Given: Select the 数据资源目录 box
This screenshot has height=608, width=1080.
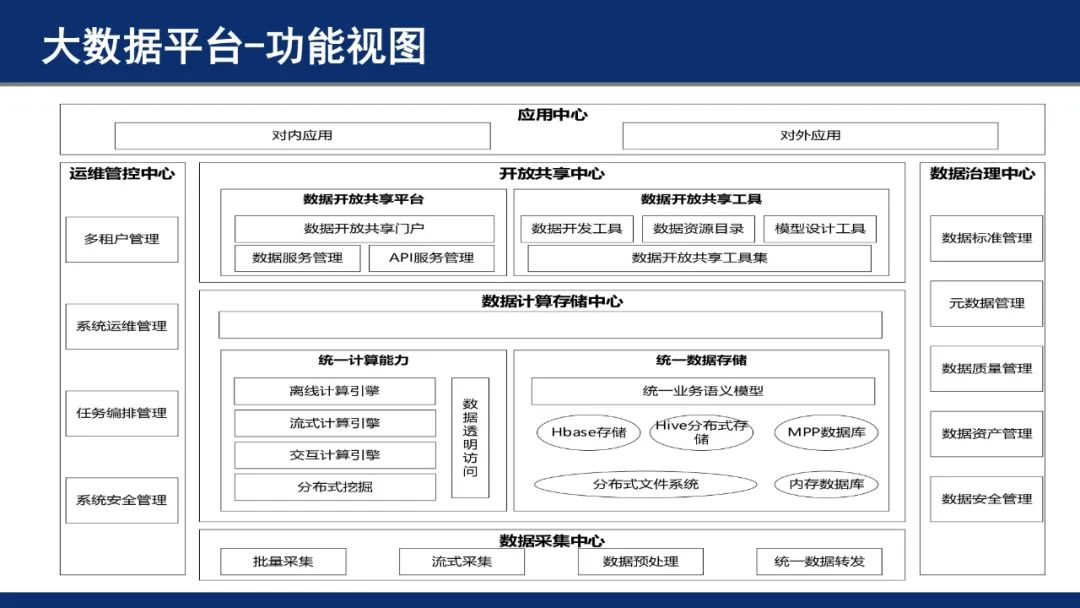Looking at the screenshot, I should click(x=698, y=229).
